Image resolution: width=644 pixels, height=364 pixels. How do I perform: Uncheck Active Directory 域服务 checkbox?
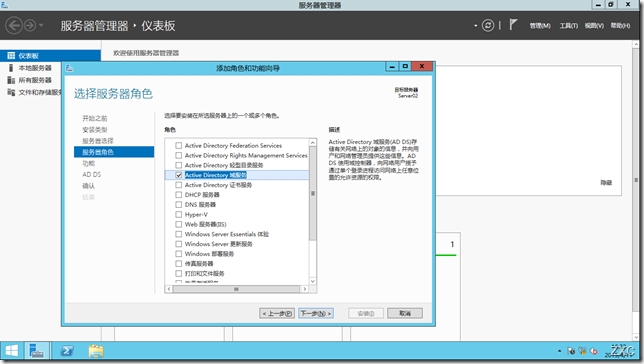pos(178,175)
